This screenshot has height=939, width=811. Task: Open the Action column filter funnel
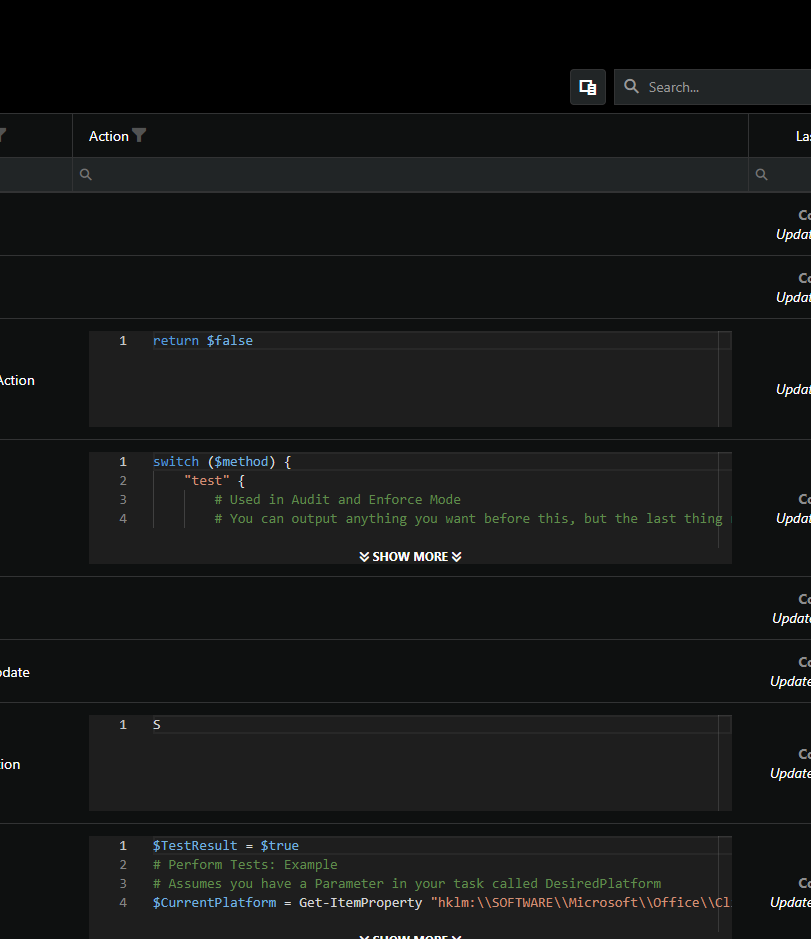point(139,135)
